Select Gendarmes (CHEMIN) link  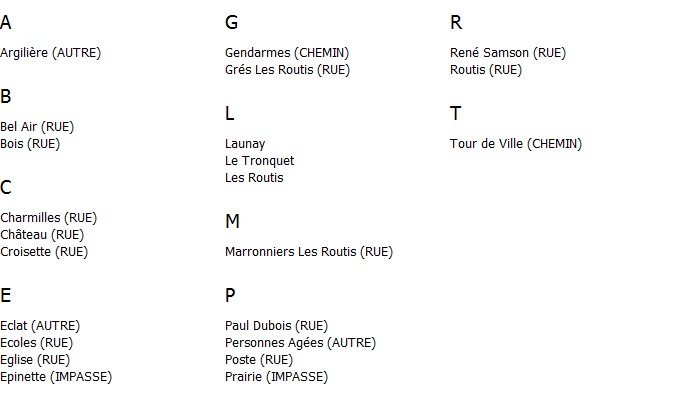click(287, 53)
